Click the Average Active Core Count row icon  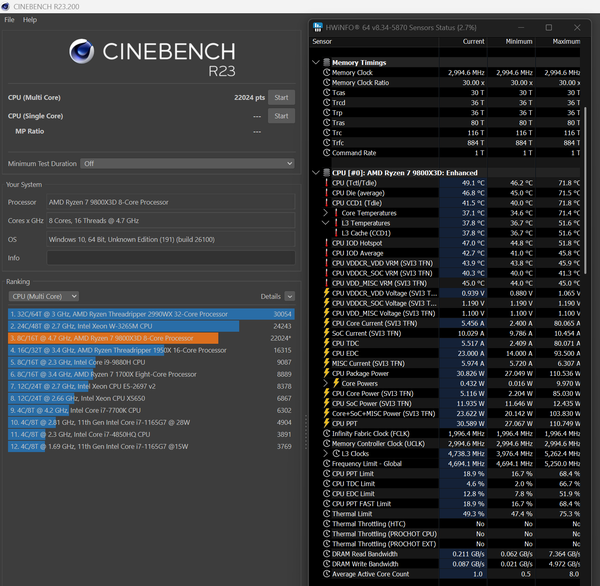click(326, 574)
